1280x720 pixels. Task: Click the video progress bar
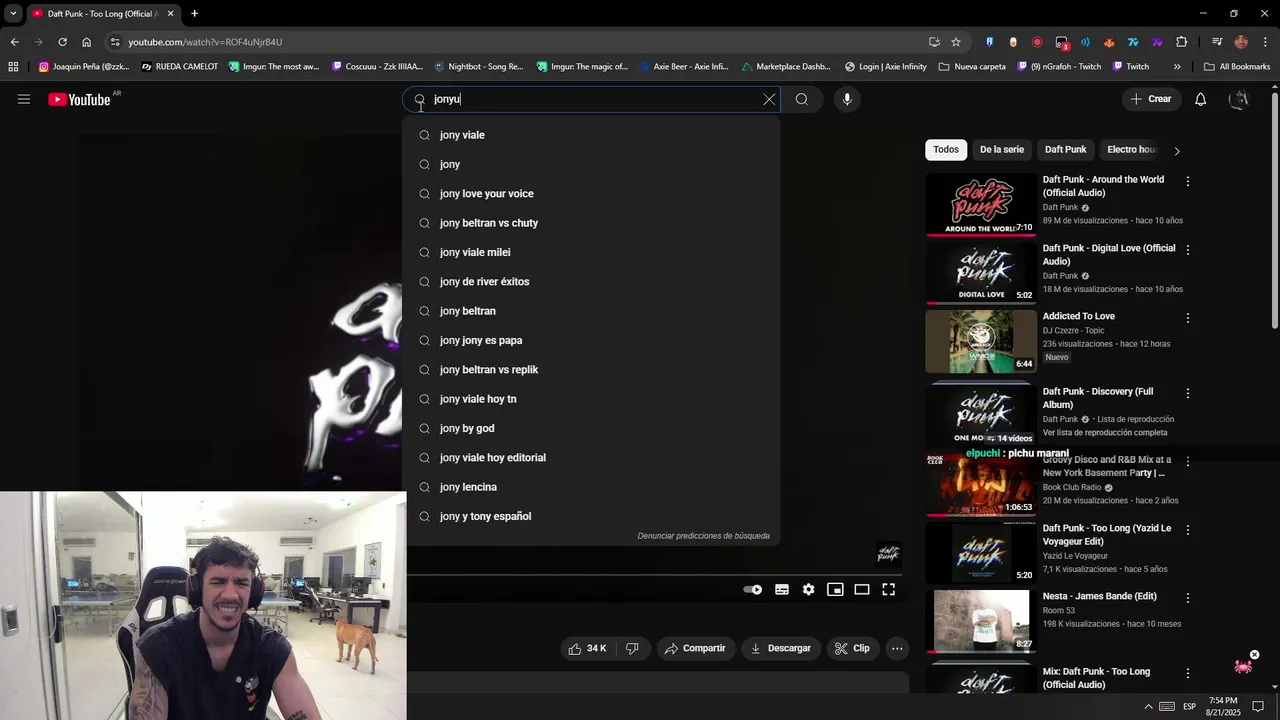point(654,575)
